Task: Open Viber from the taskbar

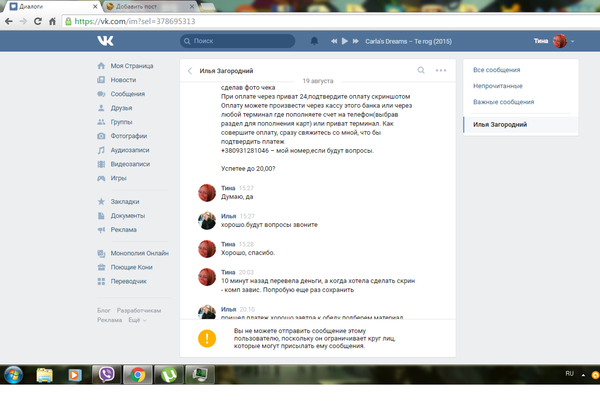Action: (109, 375)
